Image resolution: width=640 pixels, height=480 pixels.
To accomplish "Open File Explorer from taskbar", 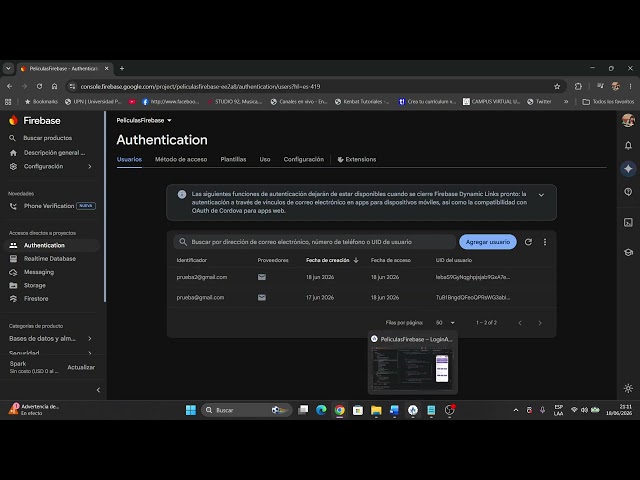I will (376, 410).
